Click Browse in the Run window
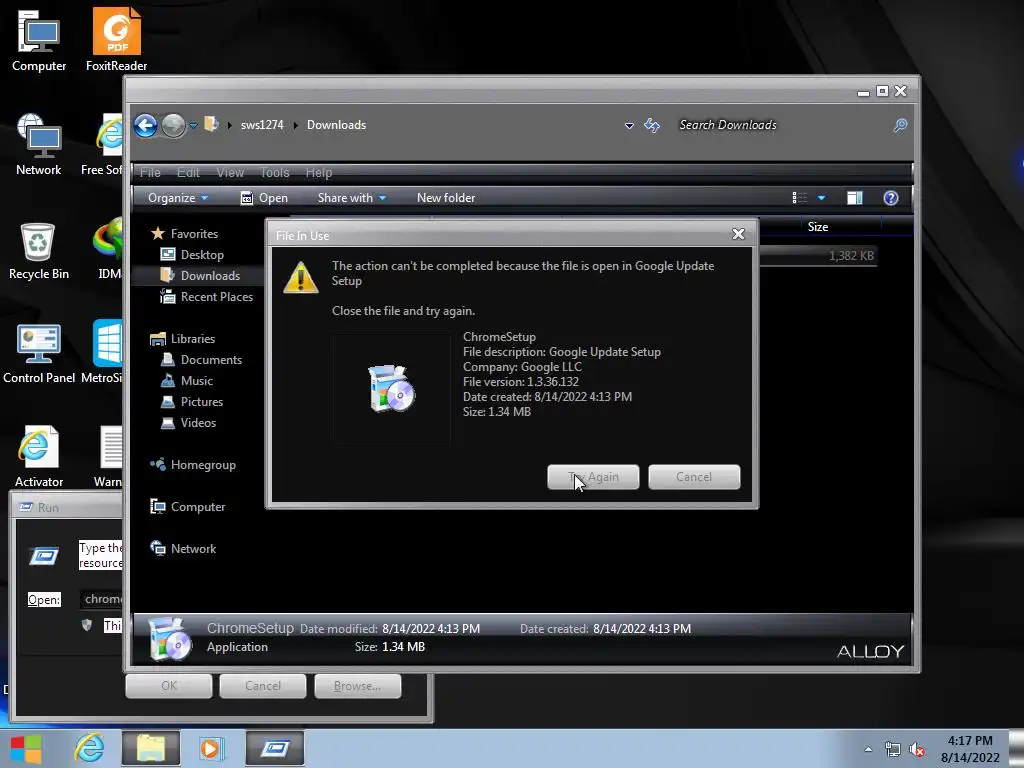Viewport: 1024px width, 768px height. pyautogui.click(x=357, y=686)
